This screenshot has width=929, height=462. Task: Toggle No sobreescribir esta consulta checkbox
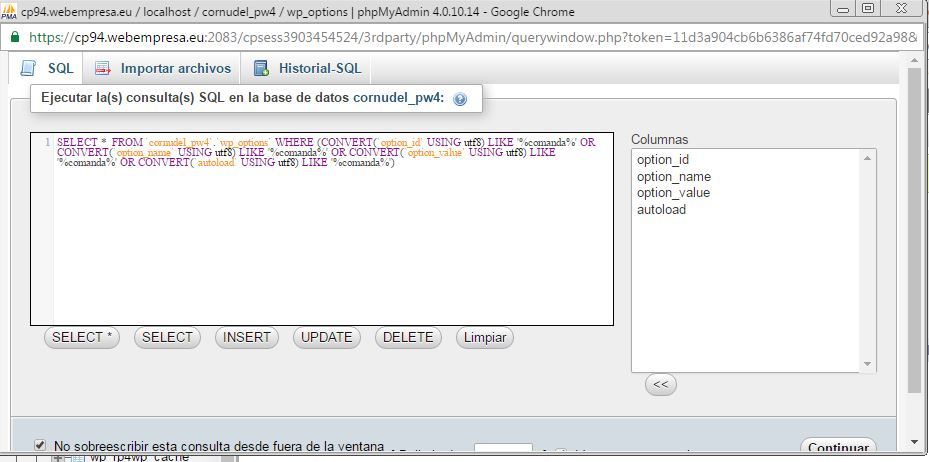[40, 444]
